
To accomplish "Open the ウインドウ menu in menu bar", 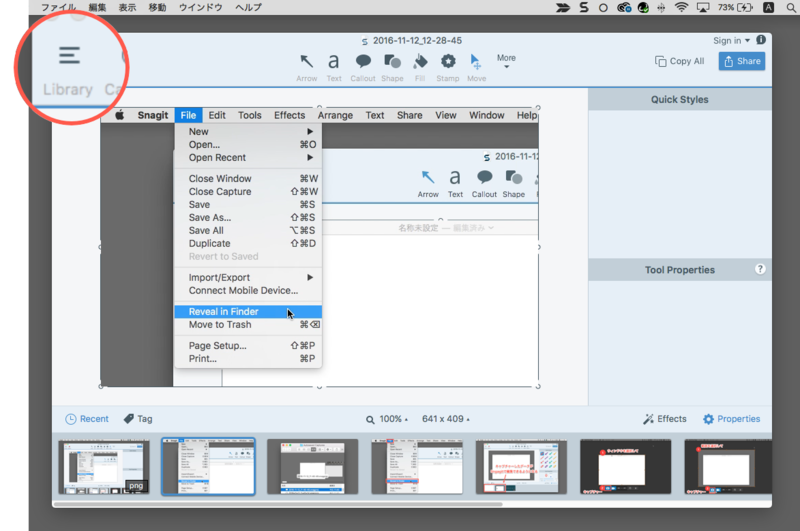I will [201, 7].
